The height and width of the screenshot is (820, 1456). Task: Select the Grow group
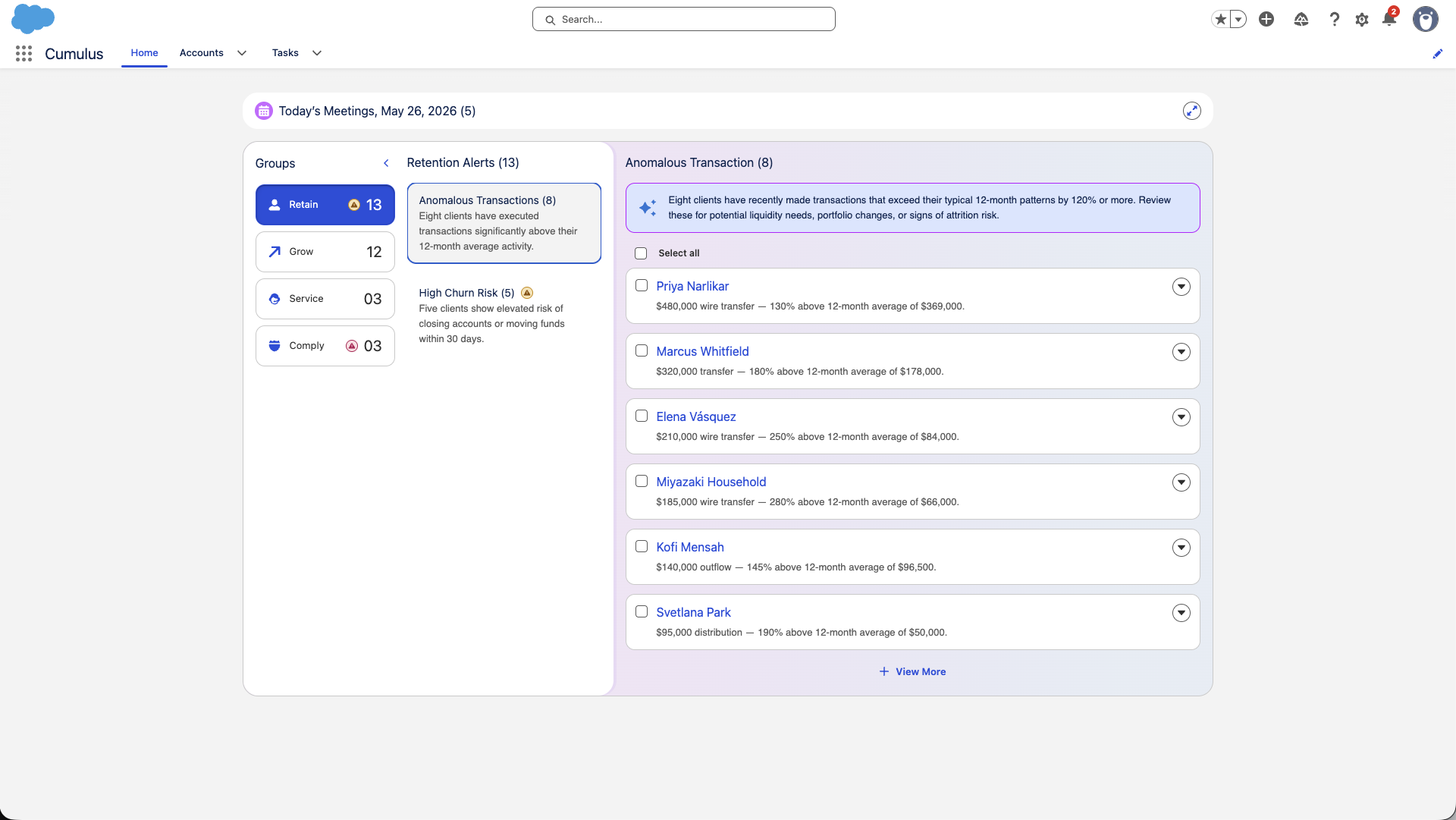pyautogui.click(x=325, y=252)
